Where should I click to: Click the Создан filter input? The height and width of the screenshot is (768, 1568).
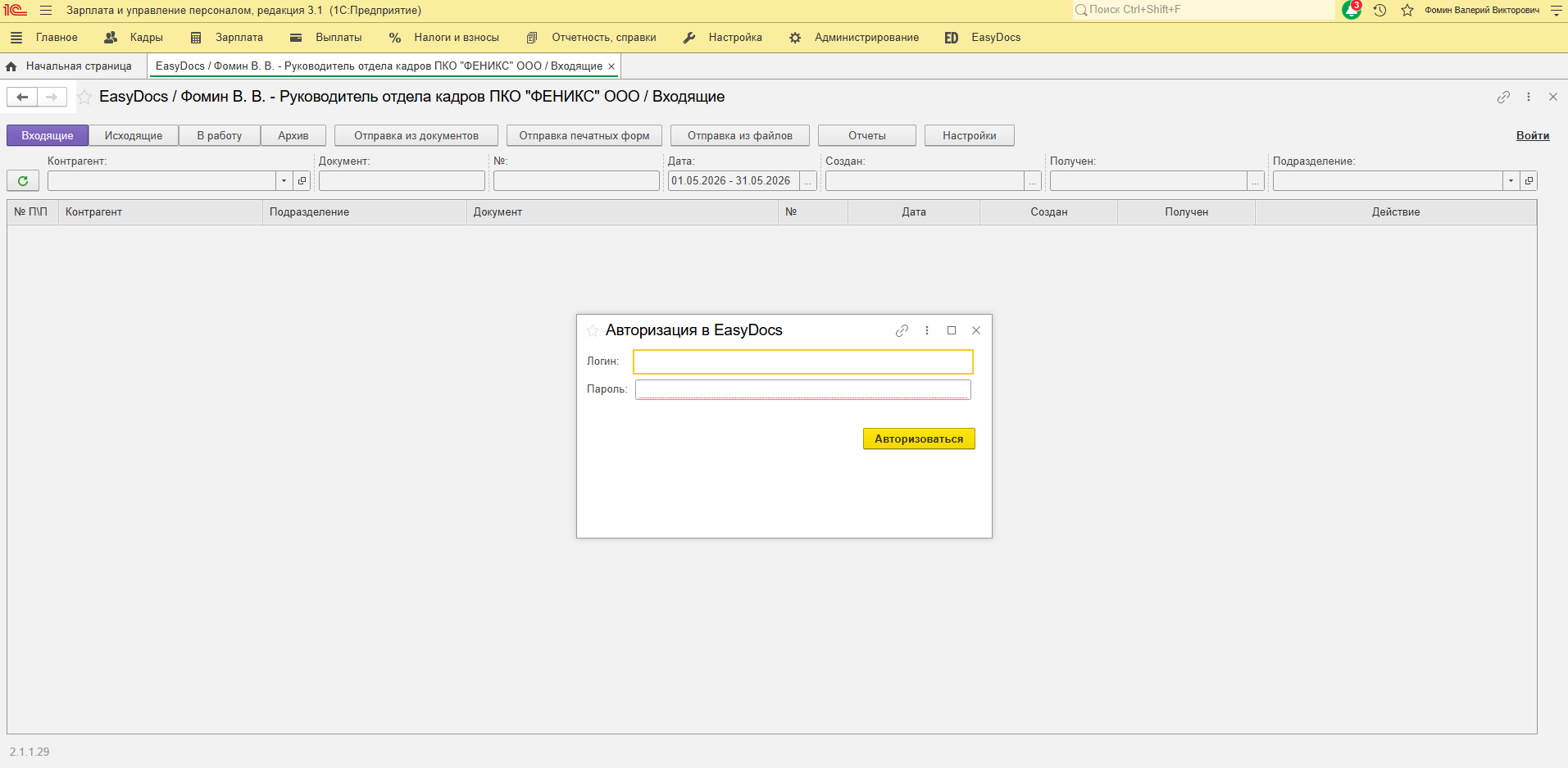click(x=925, y=181)
